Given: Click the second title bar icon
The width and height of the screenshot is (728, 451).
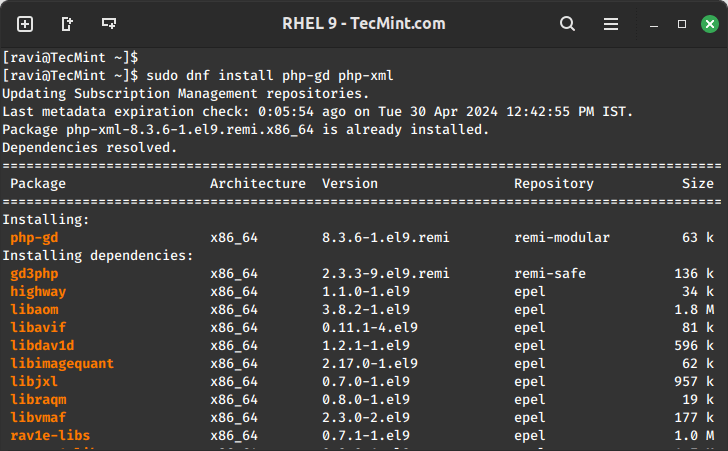Looking at the screenshot, I should click(x=67, y=23).
